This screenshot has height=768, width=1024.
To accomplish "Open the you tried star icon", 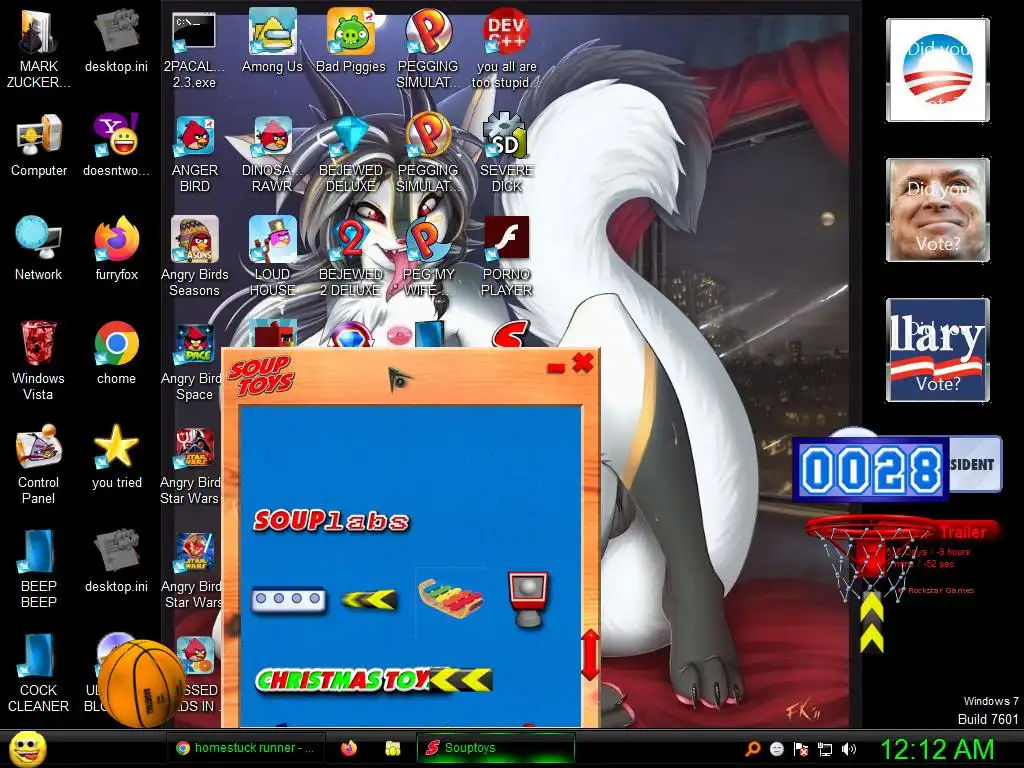I will click(116, 457).
